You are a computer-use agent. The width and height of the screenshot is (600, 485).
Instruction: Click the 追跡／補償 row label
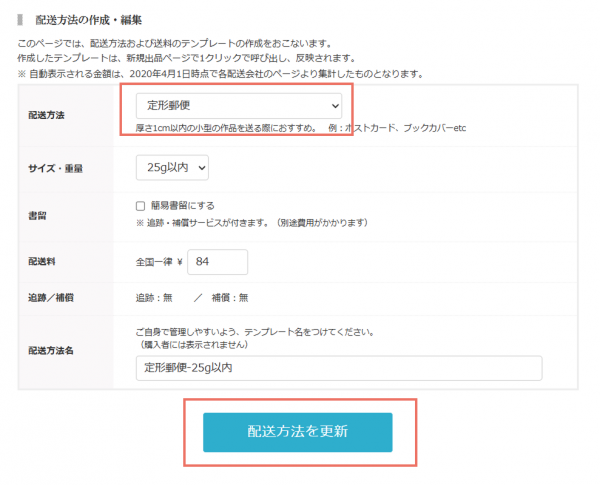click(x=52, y=297)
